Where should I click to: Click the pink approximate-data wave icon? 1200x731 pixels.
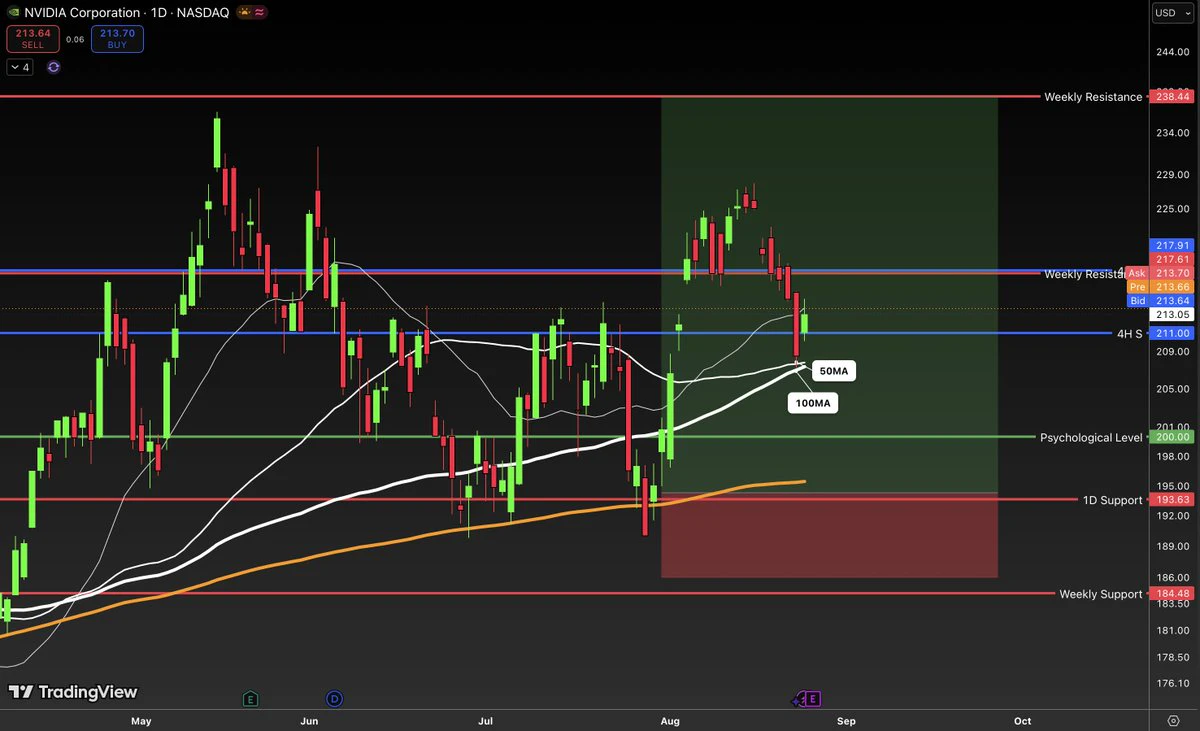[x=260, y=13]
